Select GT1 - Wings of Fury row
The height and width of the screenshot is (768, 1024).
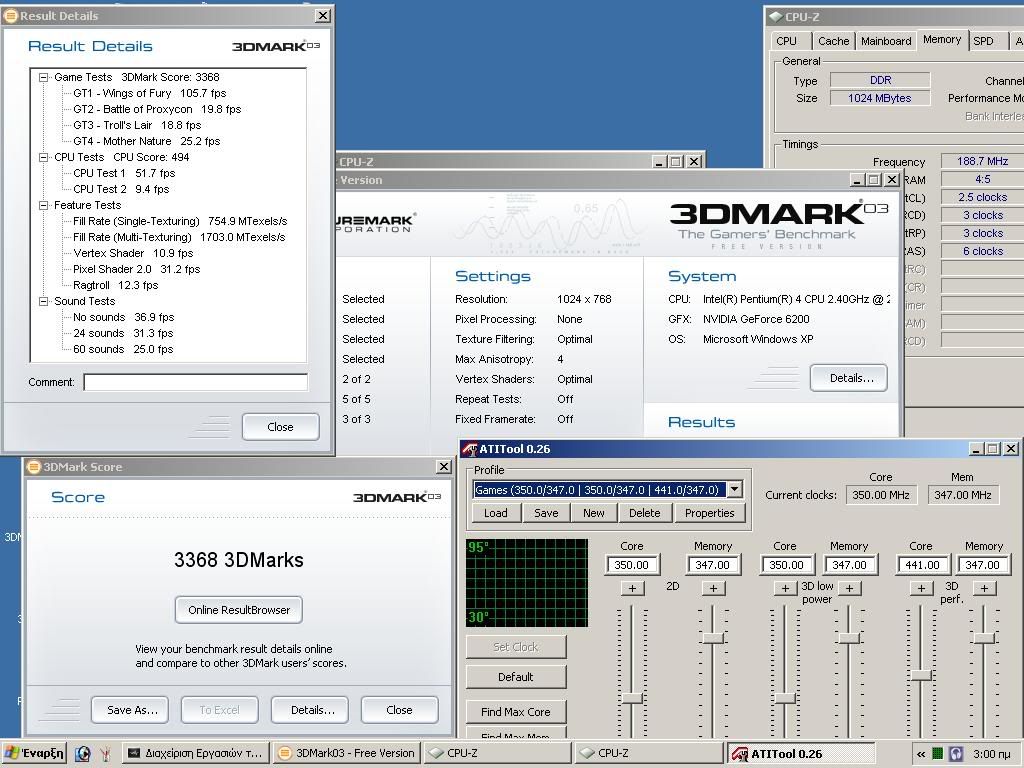point(150,93)
